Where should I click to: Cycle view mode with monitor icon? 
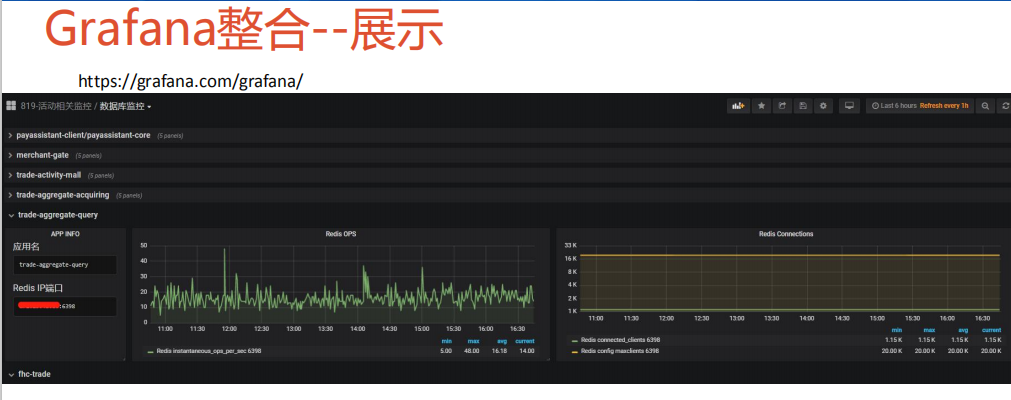[x=849, y=106]
